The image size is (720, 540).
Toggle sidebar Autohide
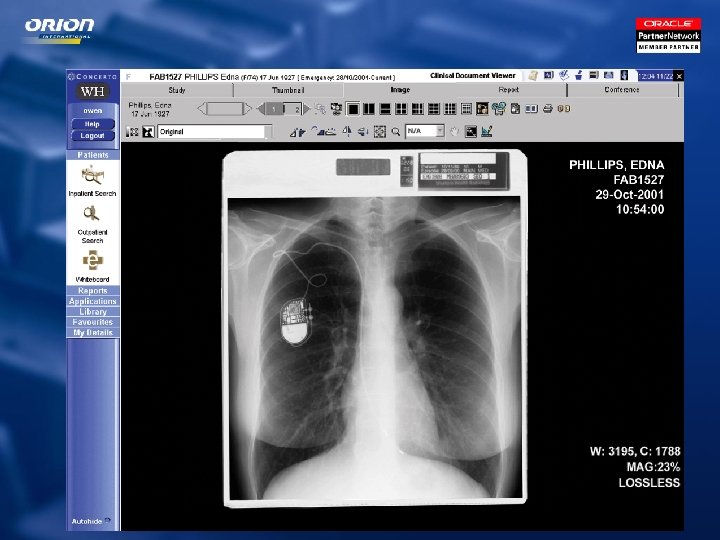(91, 521)
